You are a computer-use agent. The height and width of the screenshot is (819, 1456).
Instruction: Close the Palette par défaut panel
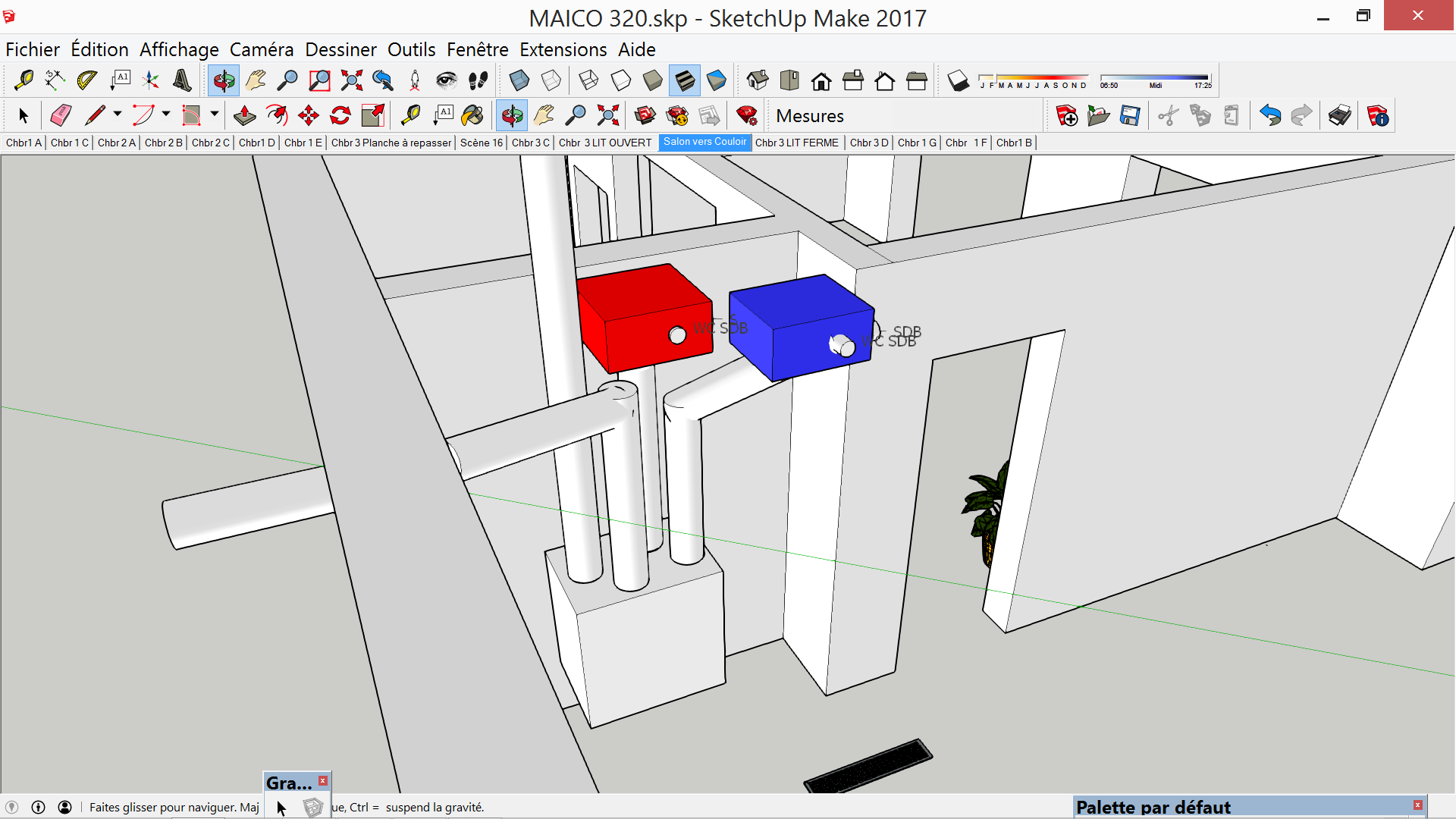click(x=1417, y=805)
